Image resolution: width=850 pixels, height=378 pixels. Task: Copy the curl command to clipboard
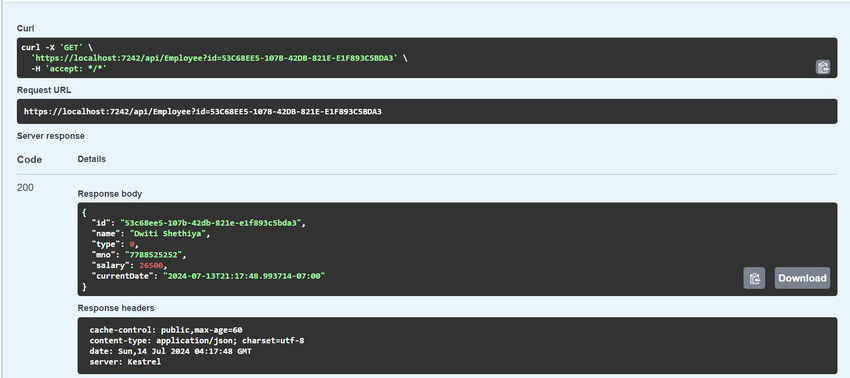tap(823, 67)
